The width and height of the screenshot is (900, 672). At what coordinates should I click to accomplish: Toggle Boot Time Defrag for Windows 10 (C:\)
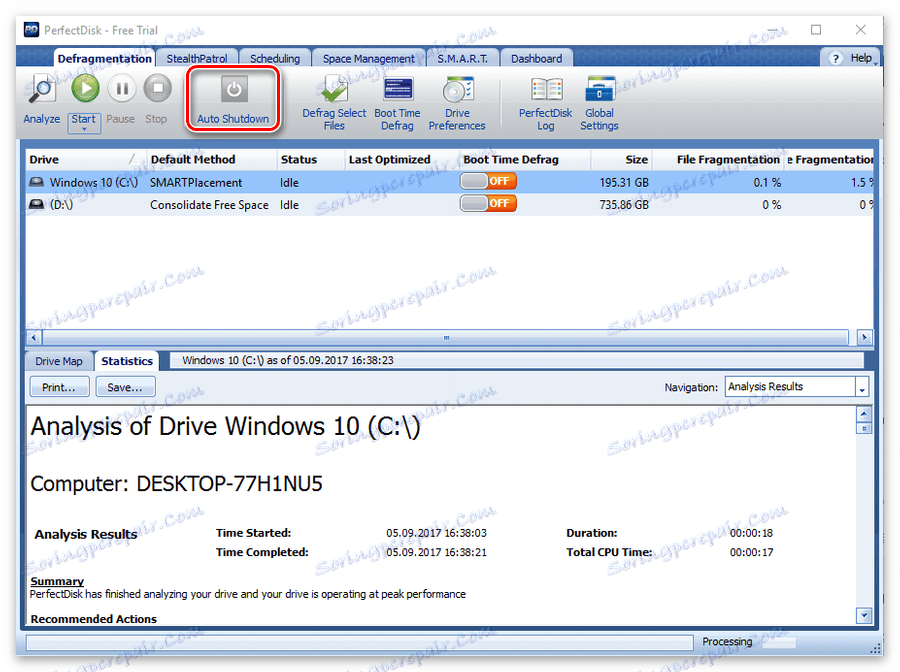(488, 181)
